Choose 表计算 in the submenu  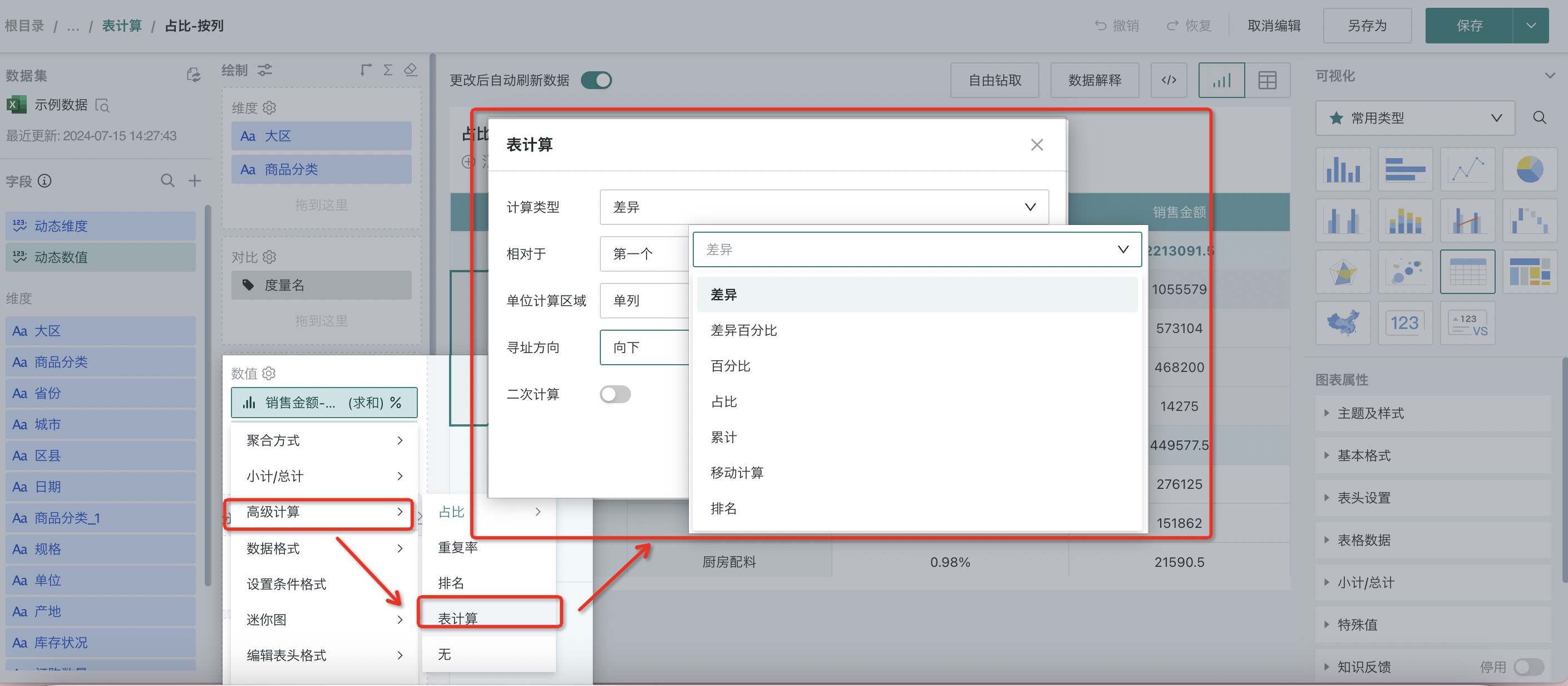pyautogui.click(x=458, y=618)
